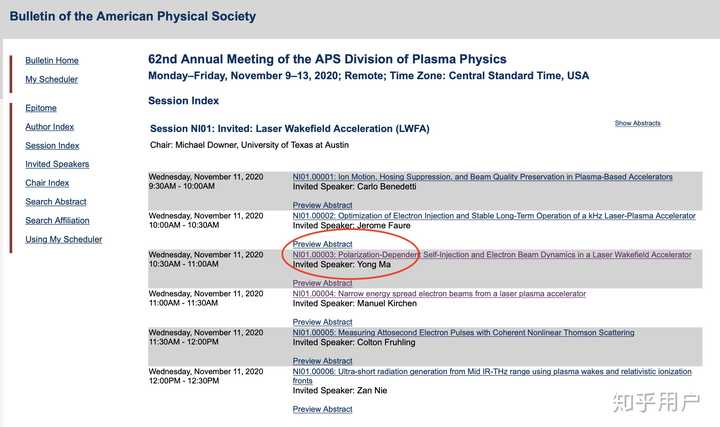Click Search Abstract in sidebar
Screen dimensions: 720x427
pyautogui.click(x=56, y=202)
